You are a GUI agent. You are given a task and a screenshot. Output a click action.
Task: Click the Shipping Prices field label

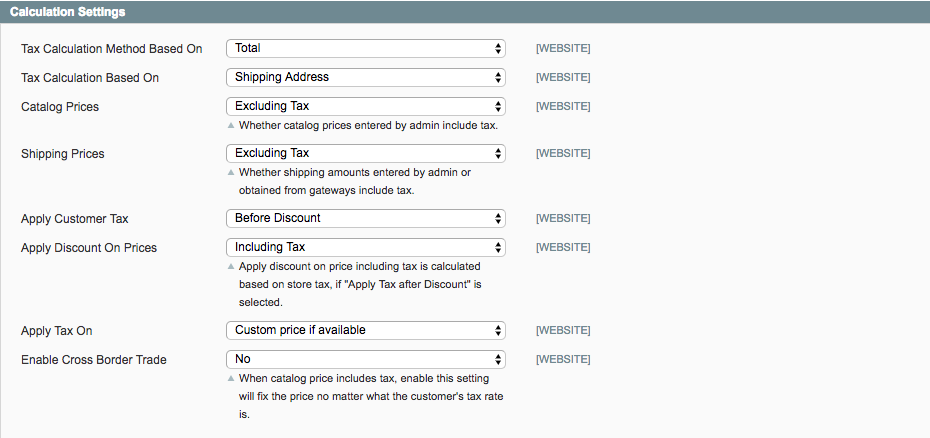point(62,154)
